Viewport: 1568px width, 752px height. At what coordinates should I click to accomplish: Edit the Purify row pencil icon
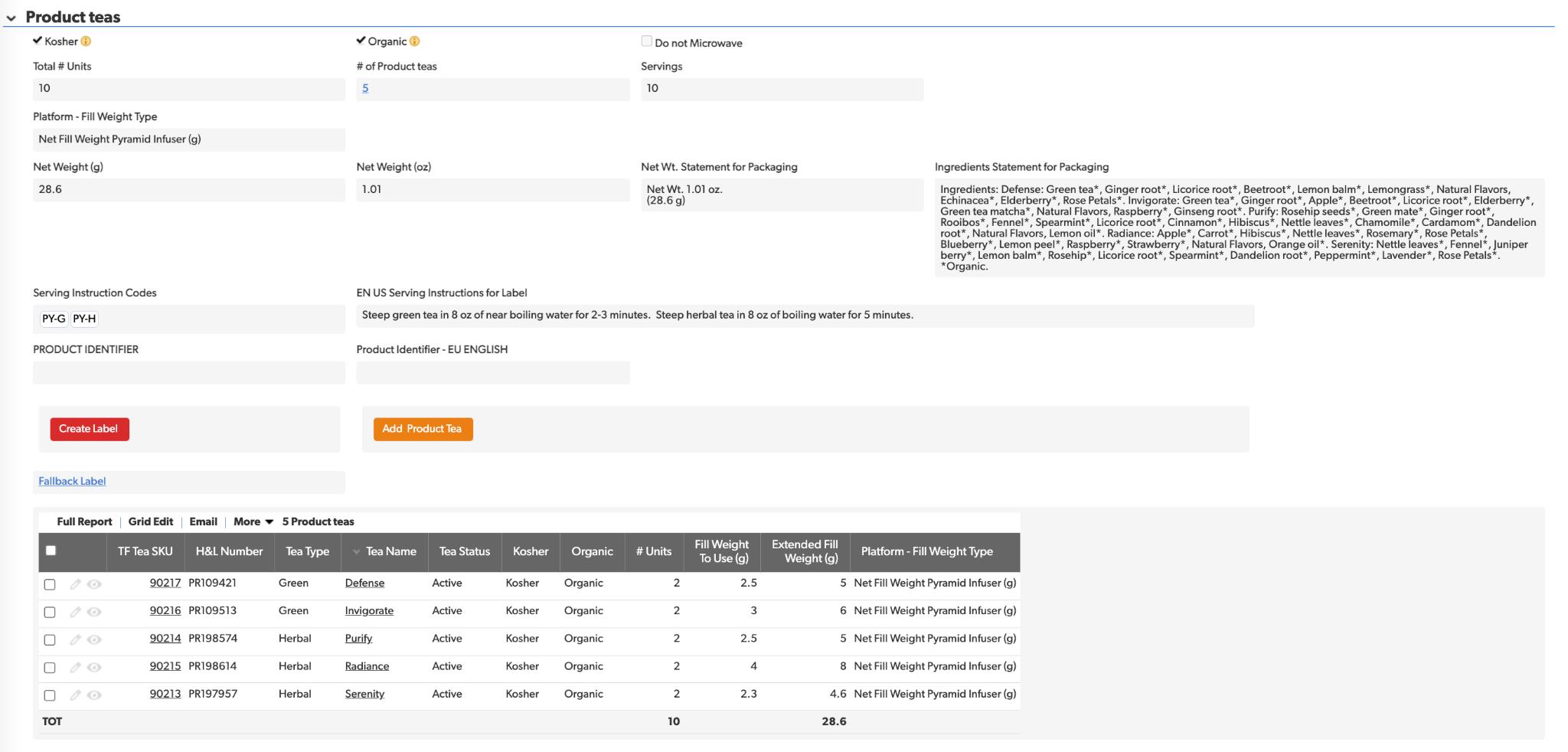pos(75,639)
